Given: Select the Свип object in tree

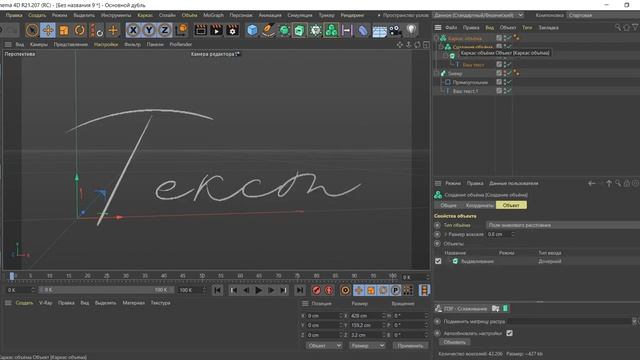Looking at the screenshot, I should 455,73.
